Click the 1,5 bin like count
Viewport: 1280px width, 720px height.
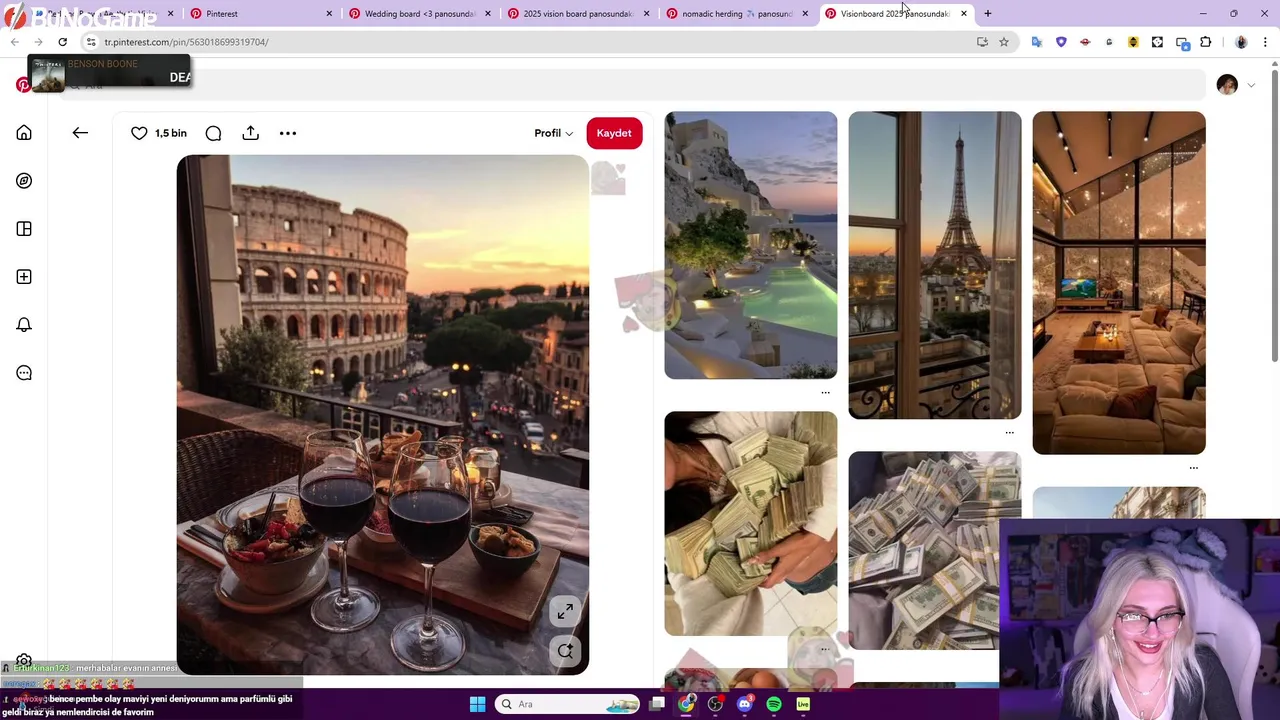tap(170, 133)
